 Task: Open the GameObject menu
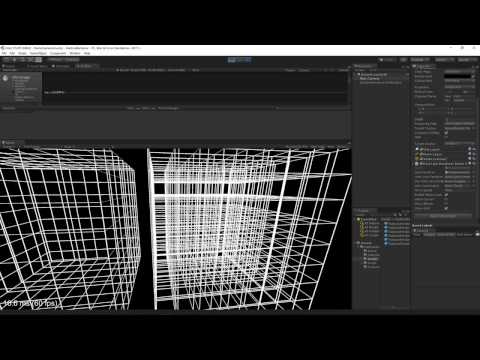point(38,53)
